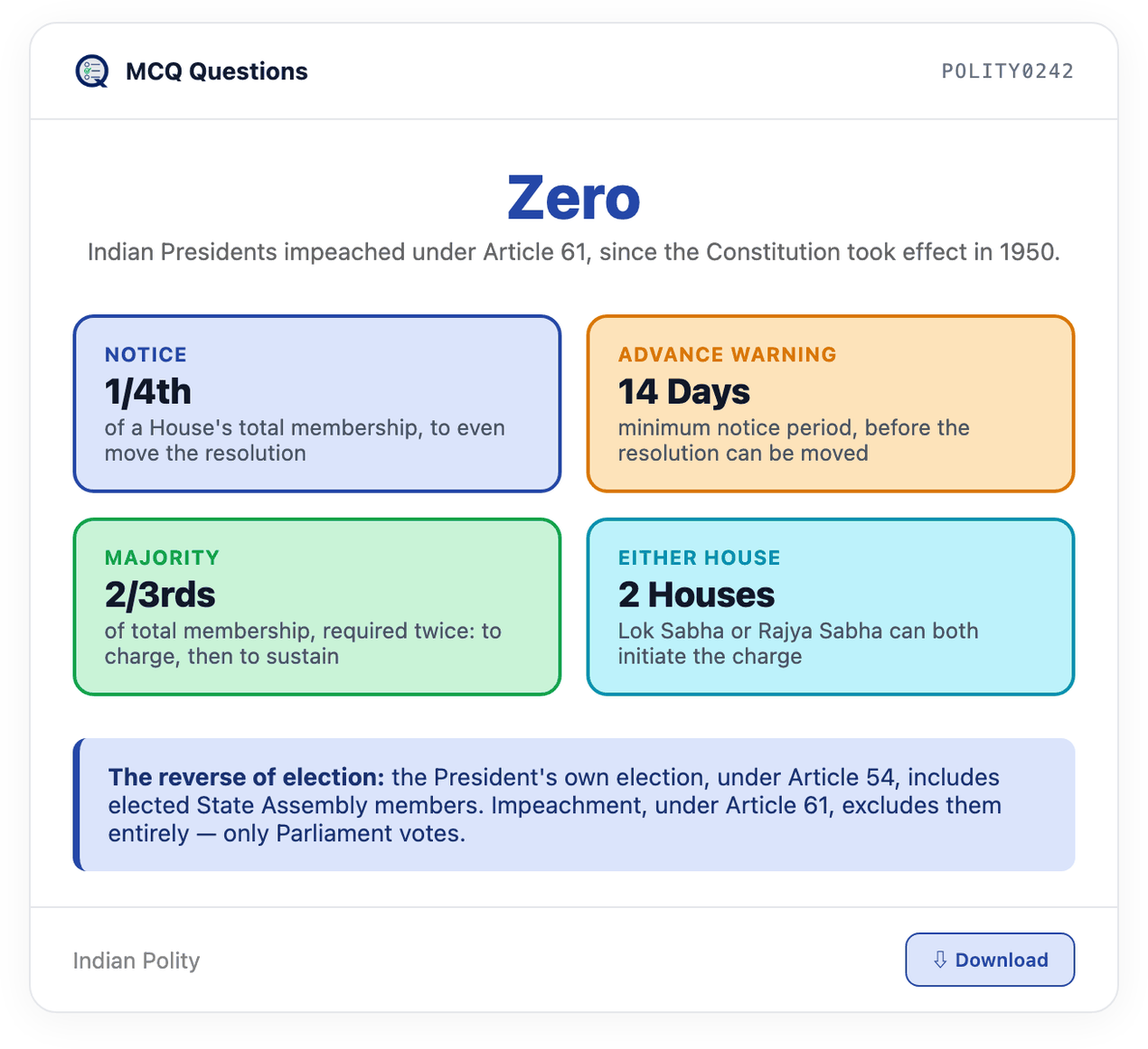The width and height of the screenshot is (1148, 1049).
Task: Click the Download button
Action: [990, 960]
